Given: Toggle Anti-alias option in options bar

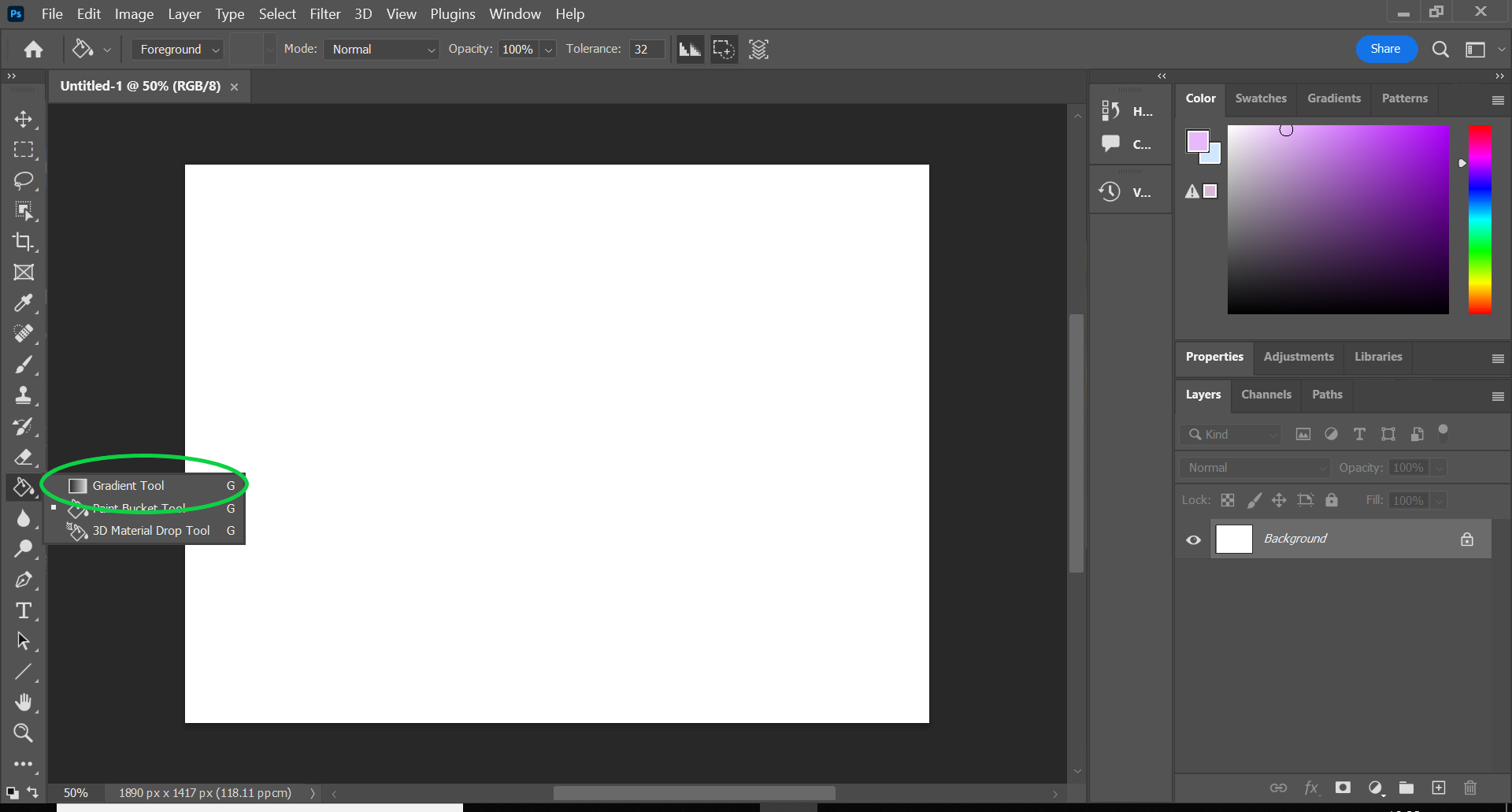Looking at the screenshot, I should click(690, 50).
